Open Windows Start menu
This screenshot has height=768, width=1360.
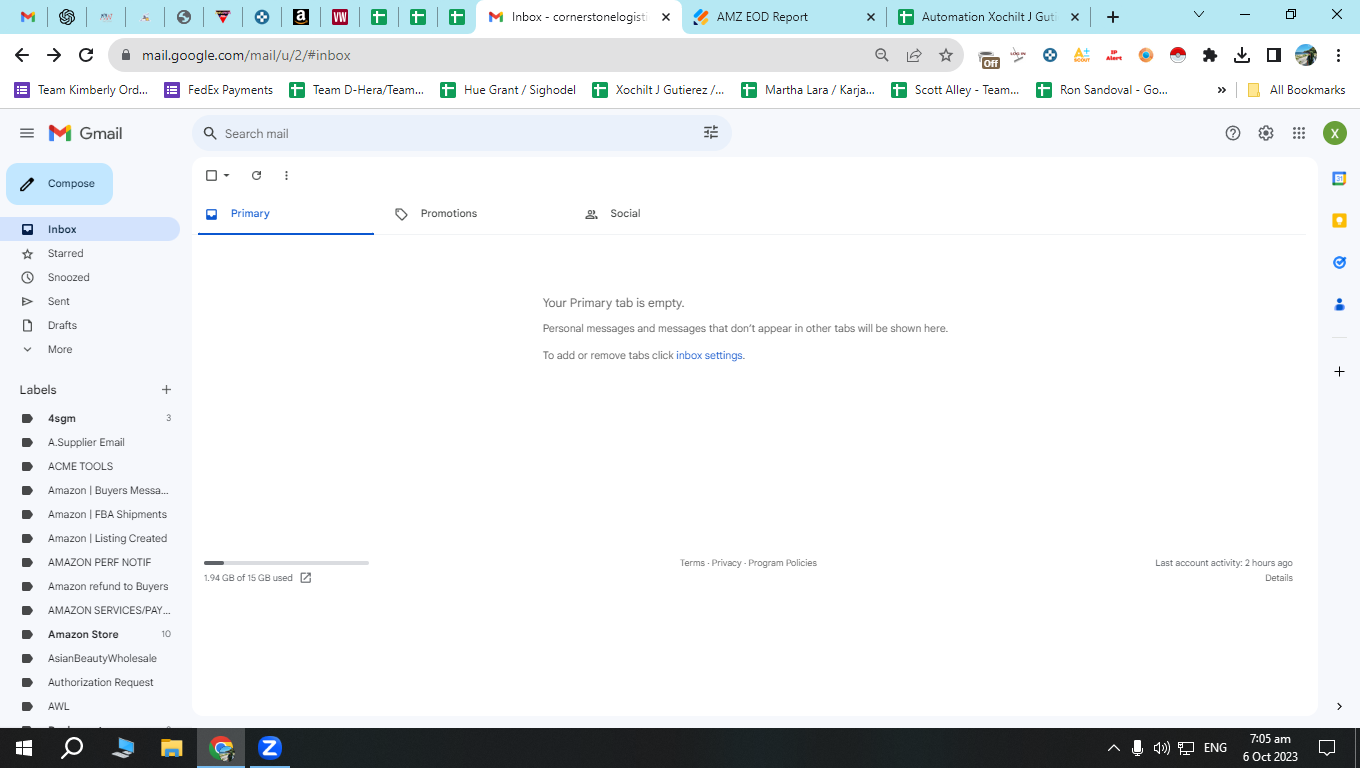[24, 747]
